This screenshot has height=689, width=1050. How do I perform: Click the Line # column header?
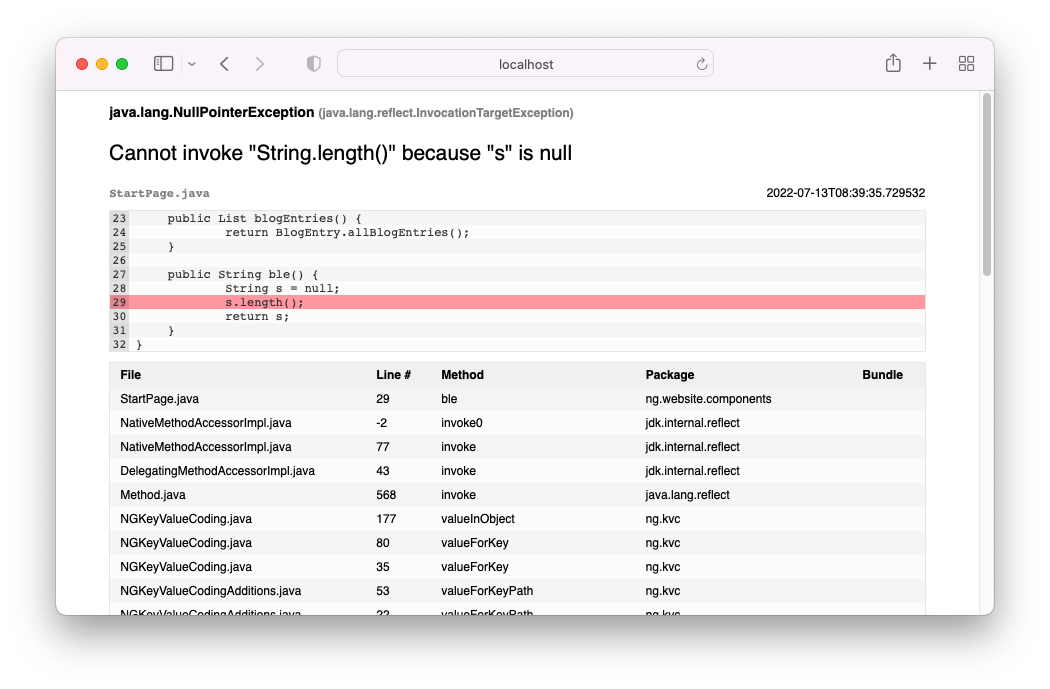click(x=394, y=375)
